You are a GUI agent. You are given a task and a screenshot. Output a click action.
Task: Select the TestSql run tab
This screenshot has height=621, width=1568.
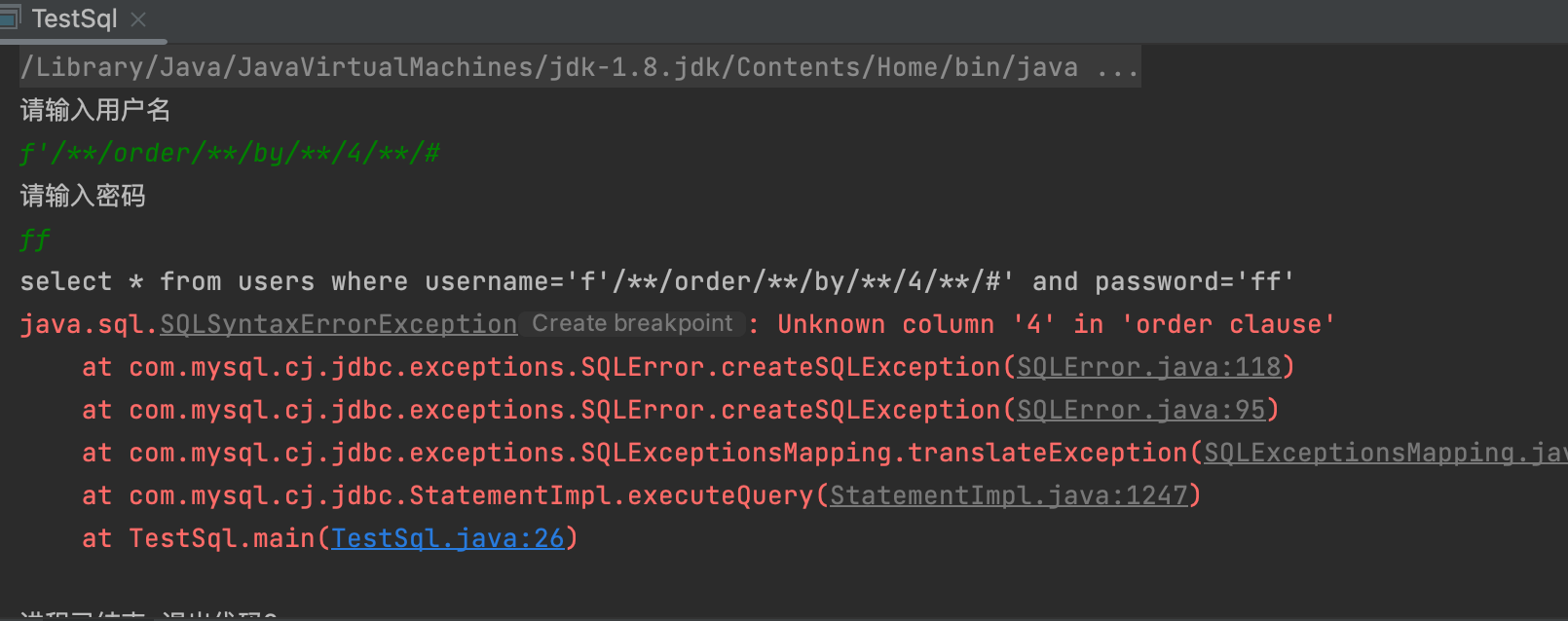click(74, 18)
